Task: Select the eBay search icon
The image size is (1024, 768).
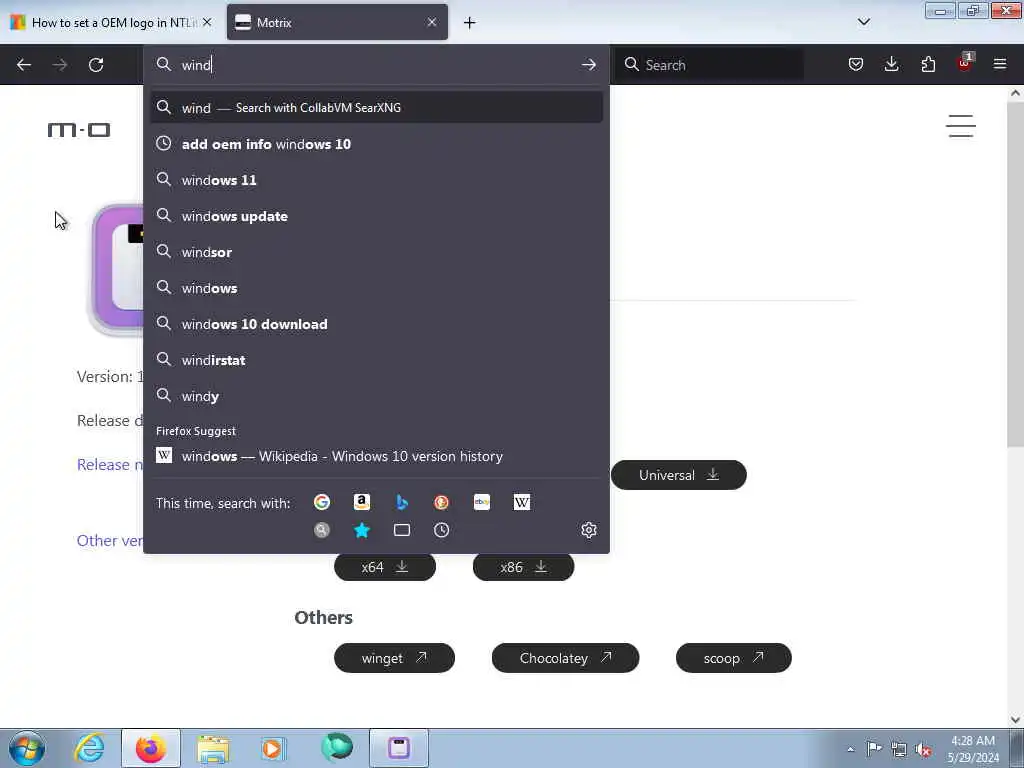Action: 481,502
